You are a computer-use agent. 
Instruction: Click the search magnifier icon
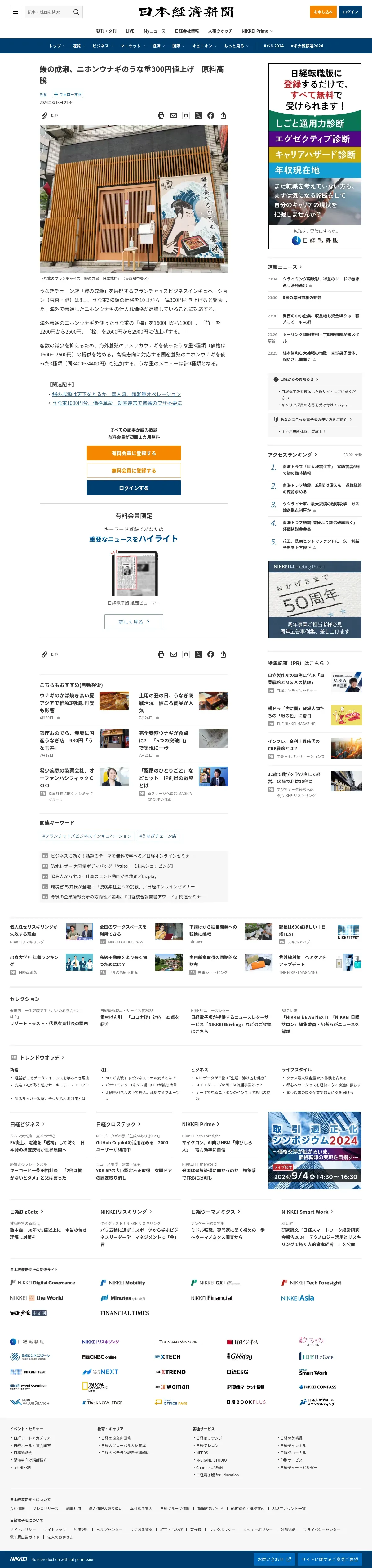click(x=76, y=11)
